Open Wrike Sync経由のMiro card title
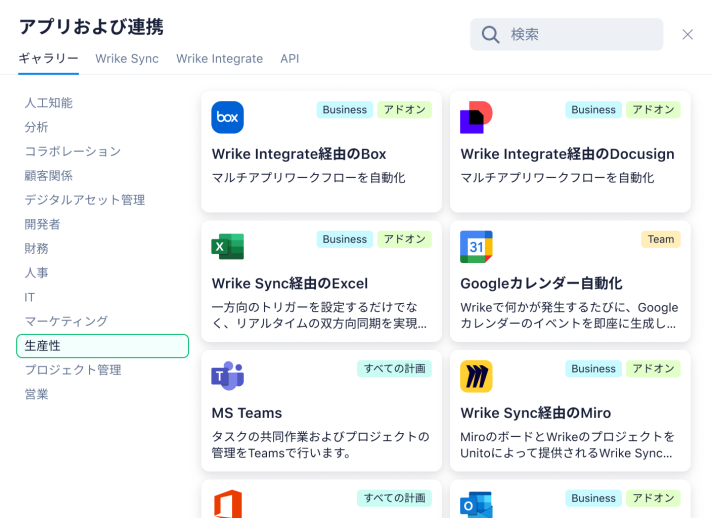The height and width of the screenshot is (518, 712). pyautogui.click(x=536, y=413)
